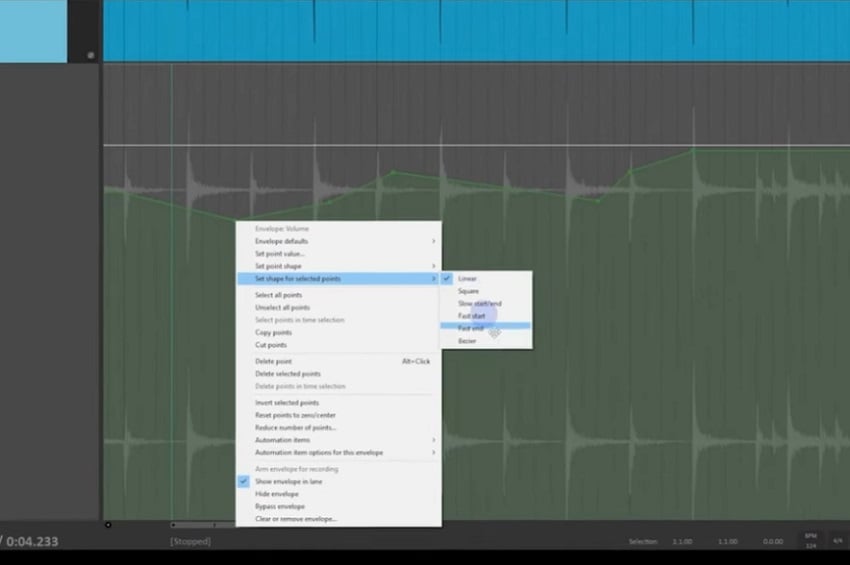Expand the Set point shape submenu
The height and width of the screenshot is (565, 850).
(x=339, y=266)
